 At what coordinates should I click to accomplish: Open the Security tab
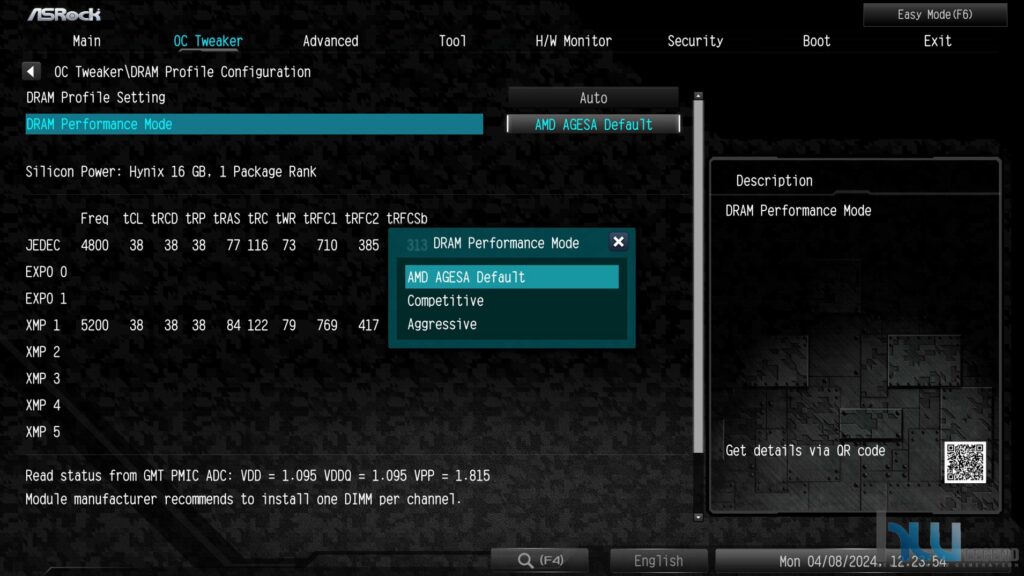[695, 41]
